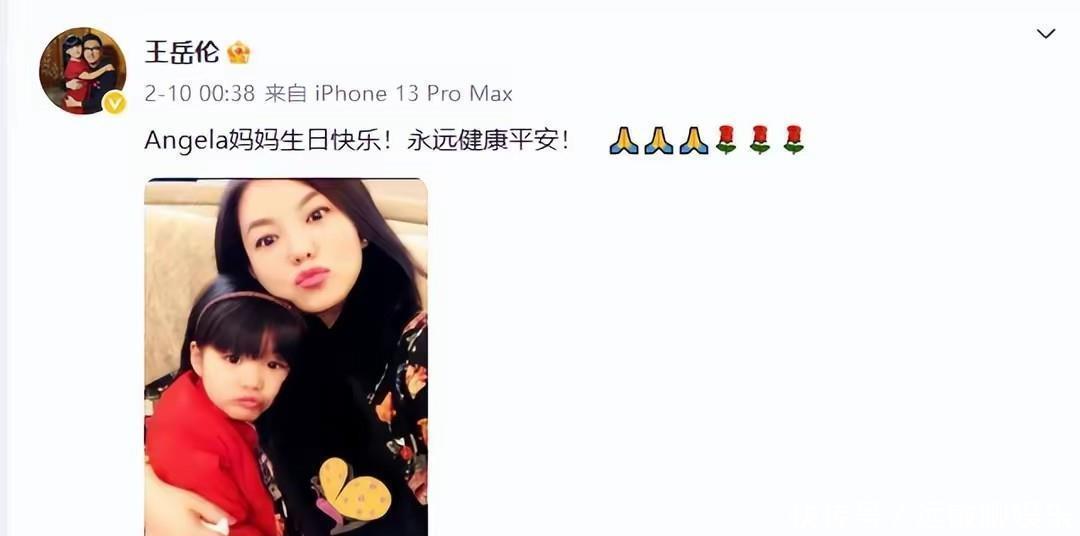Click the crown membership icon beside username
Image resolution: width=1080 pixels, height=536 pixels.
click(x=239, y=52)
